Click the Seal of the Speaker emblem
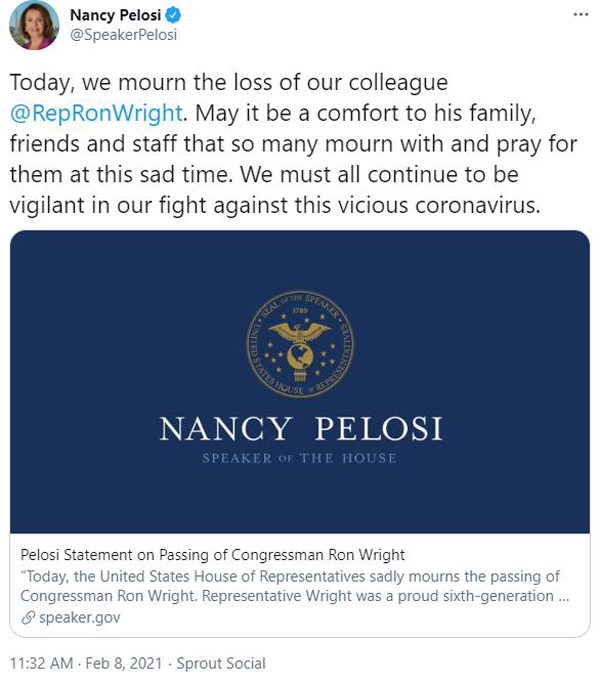600x683 pixels. click(300, 344)
